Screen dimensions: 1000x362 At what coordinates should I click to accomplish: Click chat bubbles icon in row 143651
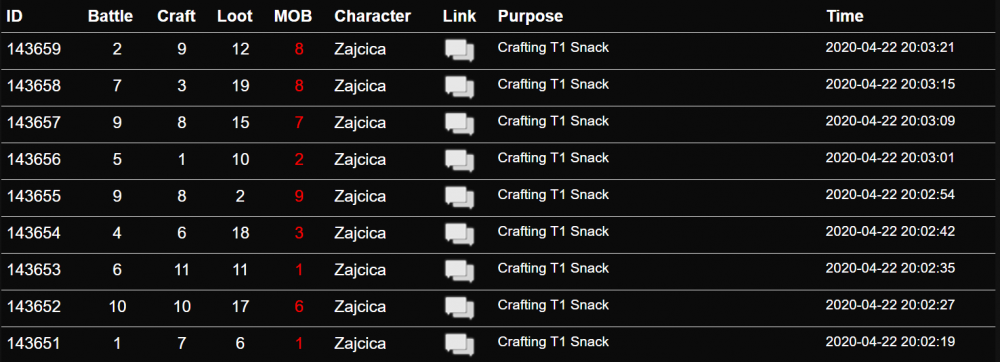459,345
